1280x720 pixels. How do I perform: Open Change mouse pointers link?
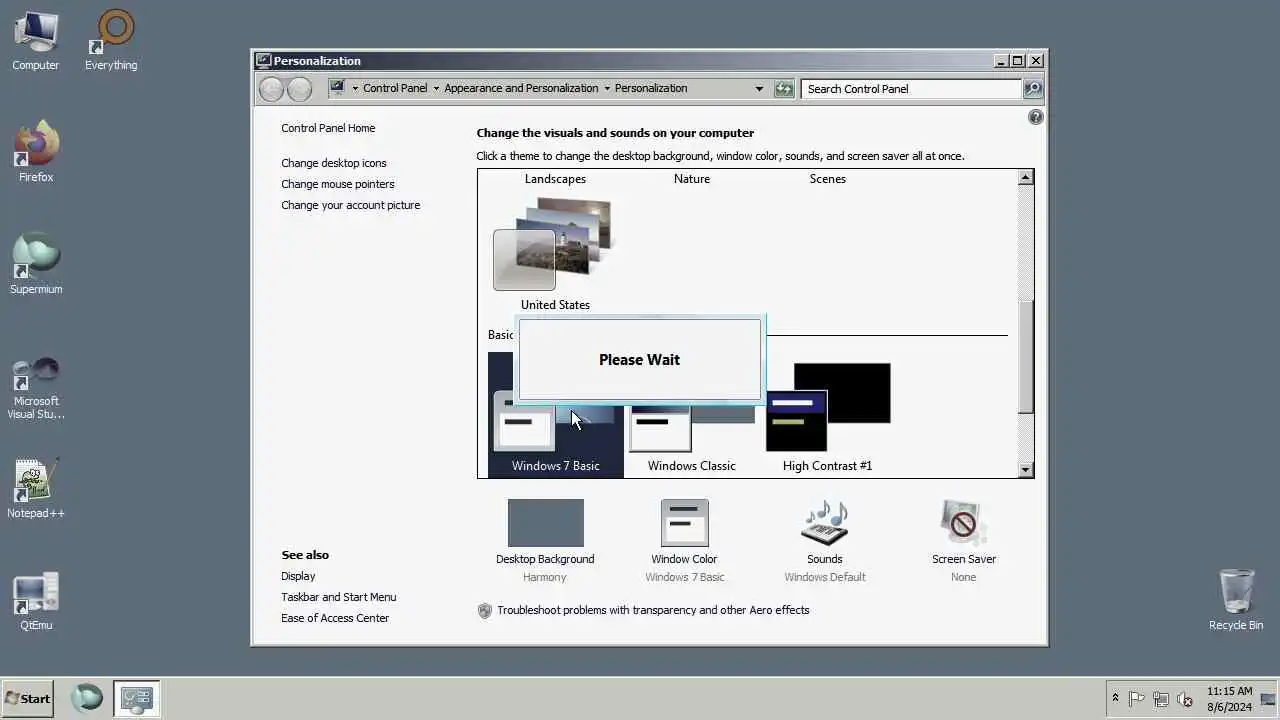338,184
